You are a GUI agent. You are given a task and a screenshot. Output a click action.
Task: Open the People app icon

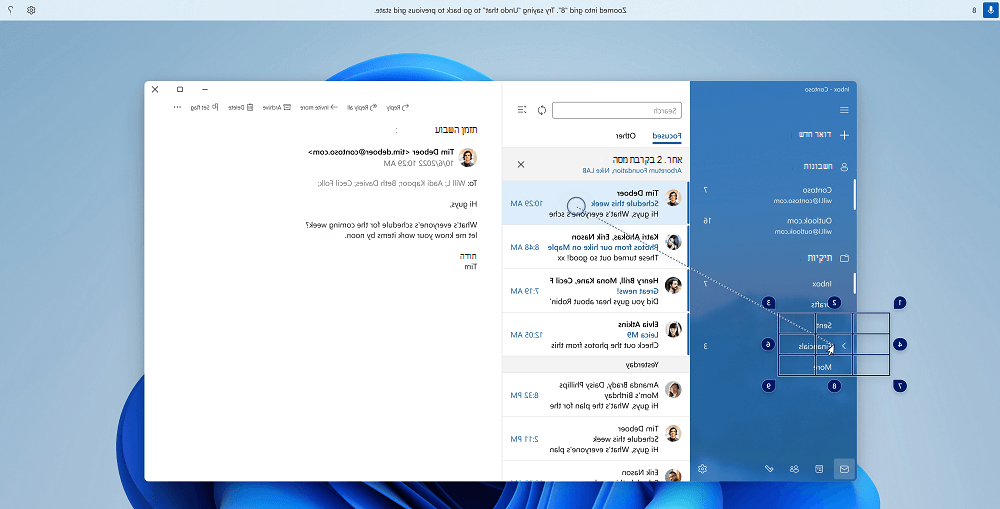(794, 469)
